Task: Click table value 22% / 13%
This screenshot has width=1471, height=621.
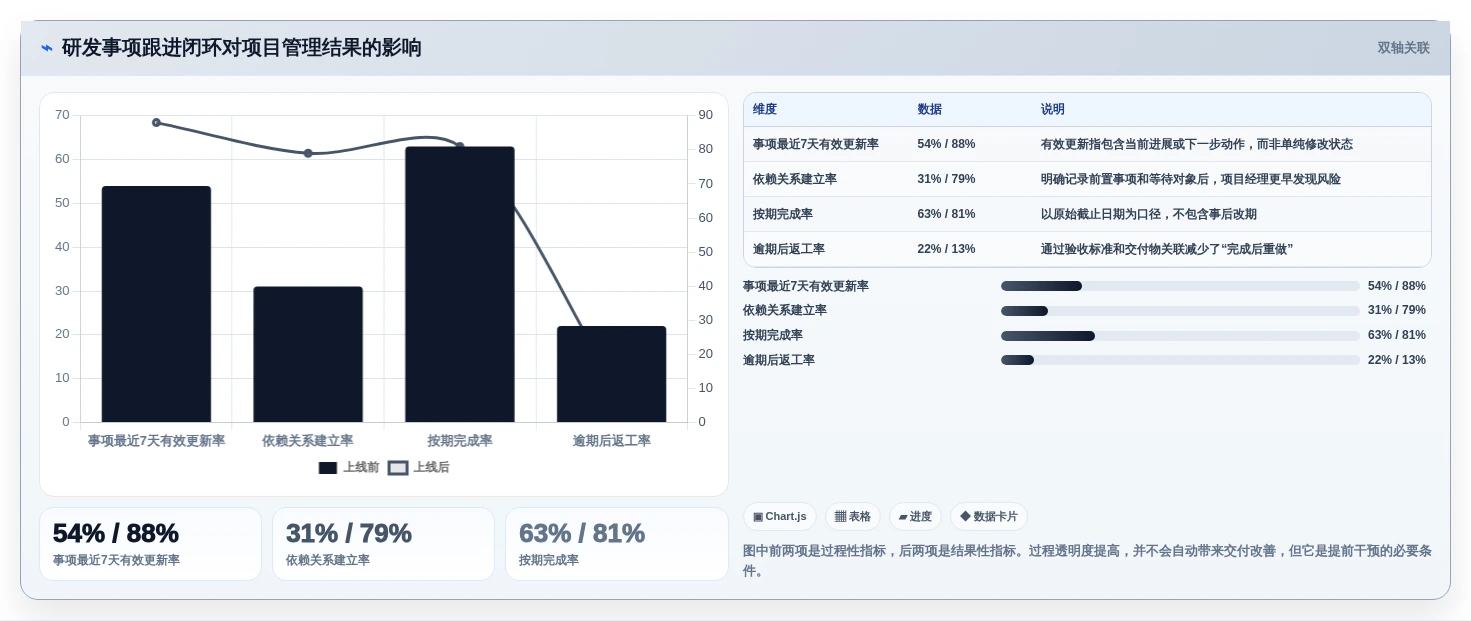Action: click(946, 249)
